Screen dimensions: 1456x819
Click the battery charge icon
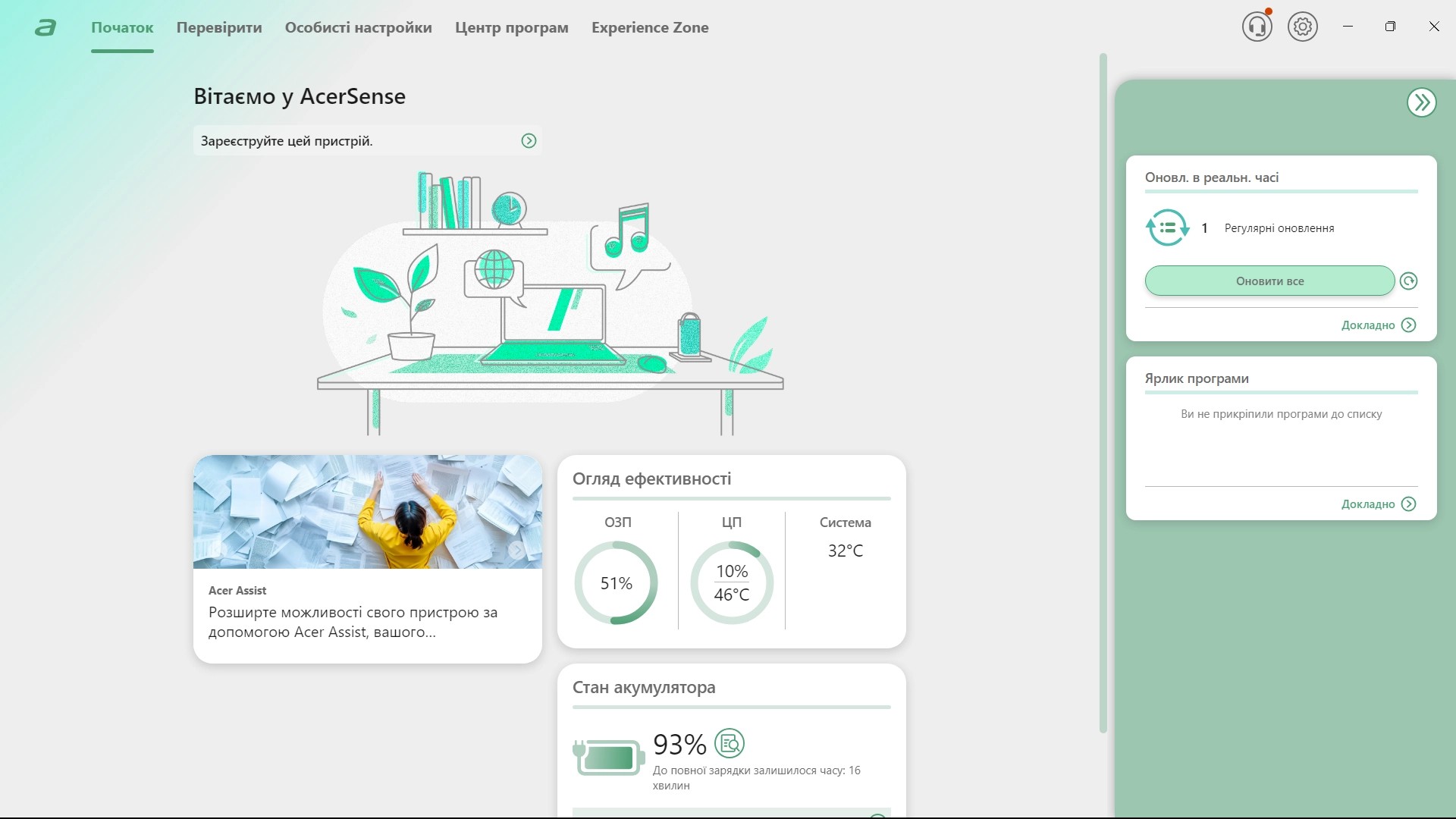click(609, 757)
